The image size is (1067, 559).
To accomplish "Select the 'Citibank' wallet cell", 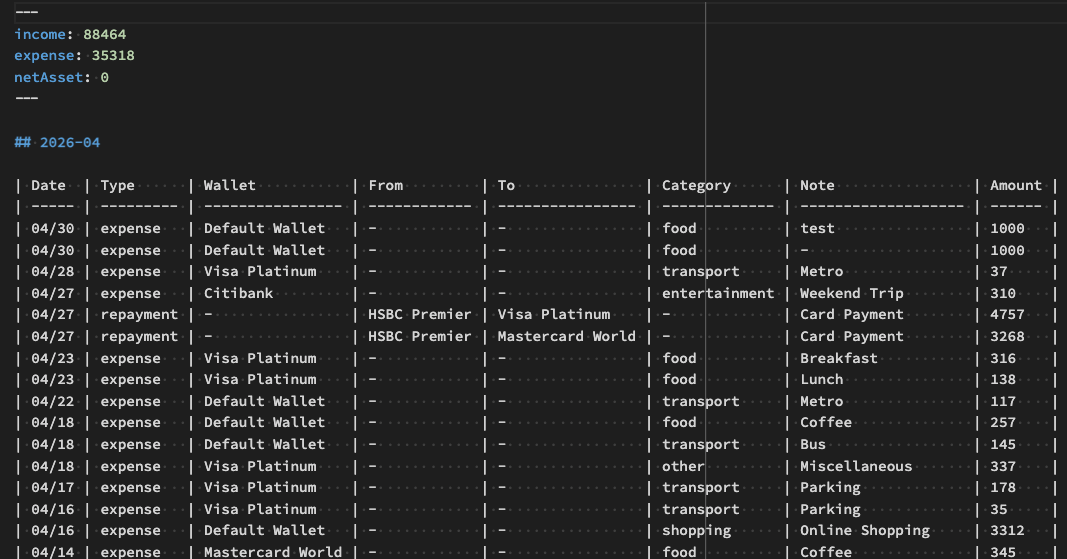I will pos(238,293).
